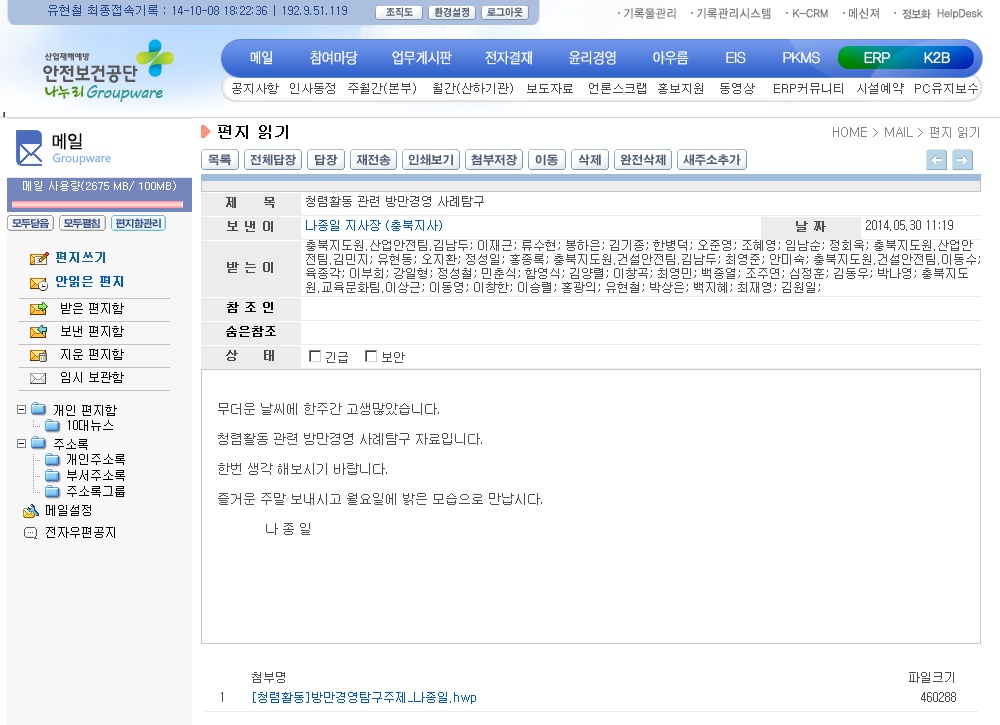Click the sent mail icon beside 보낸 편지함
Viewport: 1000px width, 725px height.
pos(39,332)
